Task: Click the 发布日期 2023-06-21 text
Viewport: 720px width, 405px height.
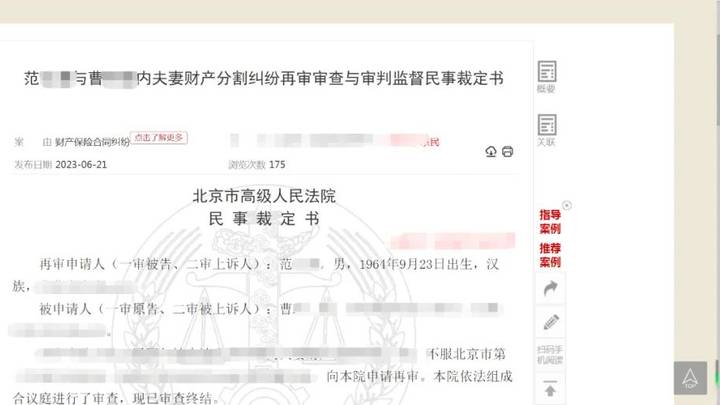Action: (61, 164)
